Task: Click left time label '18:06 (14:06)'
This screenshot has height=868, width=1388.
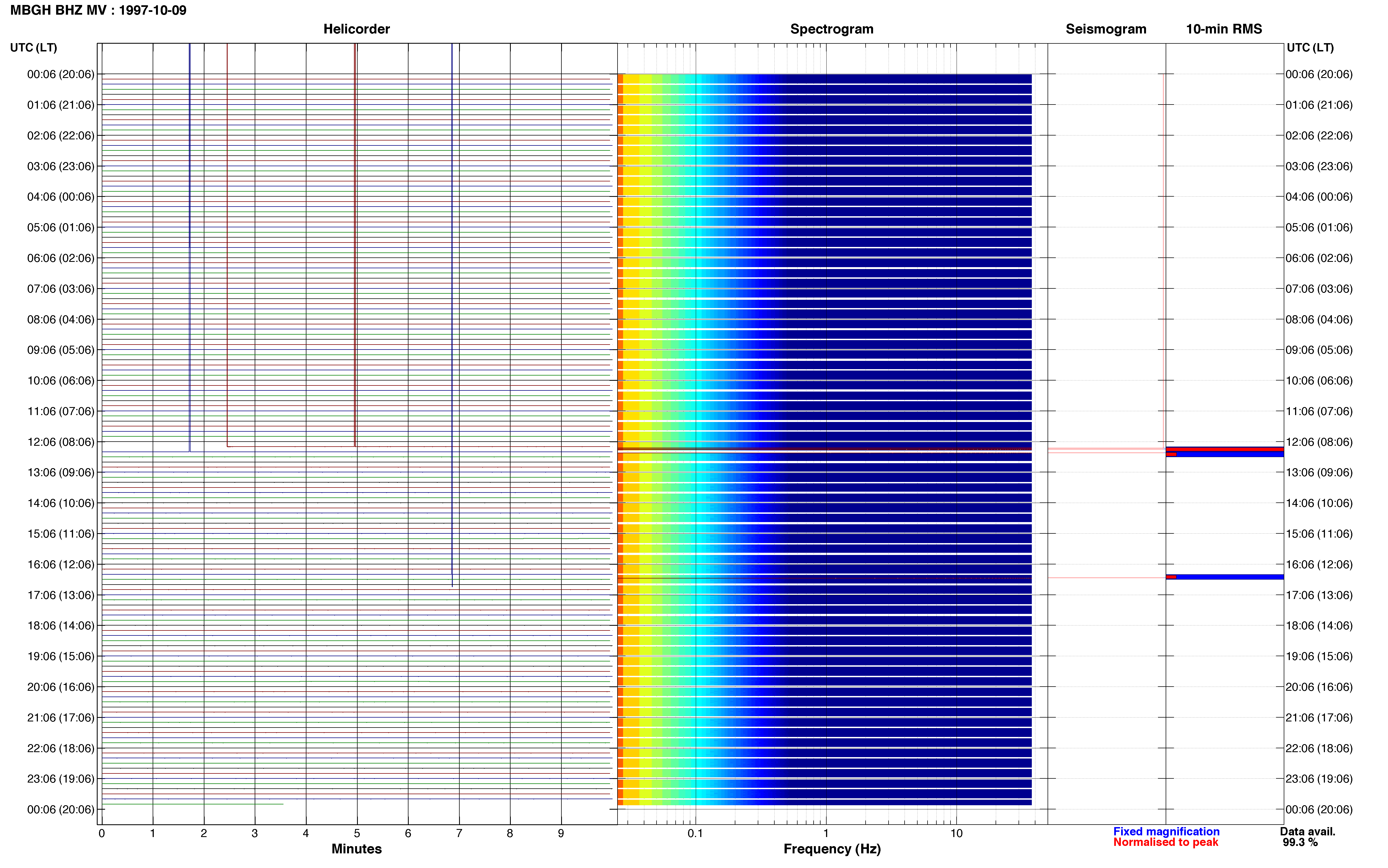Action: pyautogui.click(x=61, y=626)
